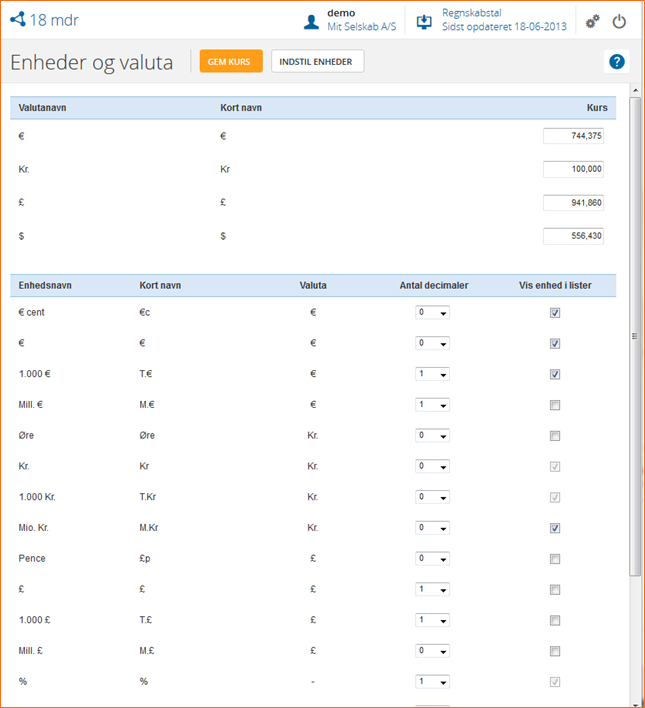Screen dimensions: 645x708
Task: Click the power logout icon
Action: tap(619, 21)
